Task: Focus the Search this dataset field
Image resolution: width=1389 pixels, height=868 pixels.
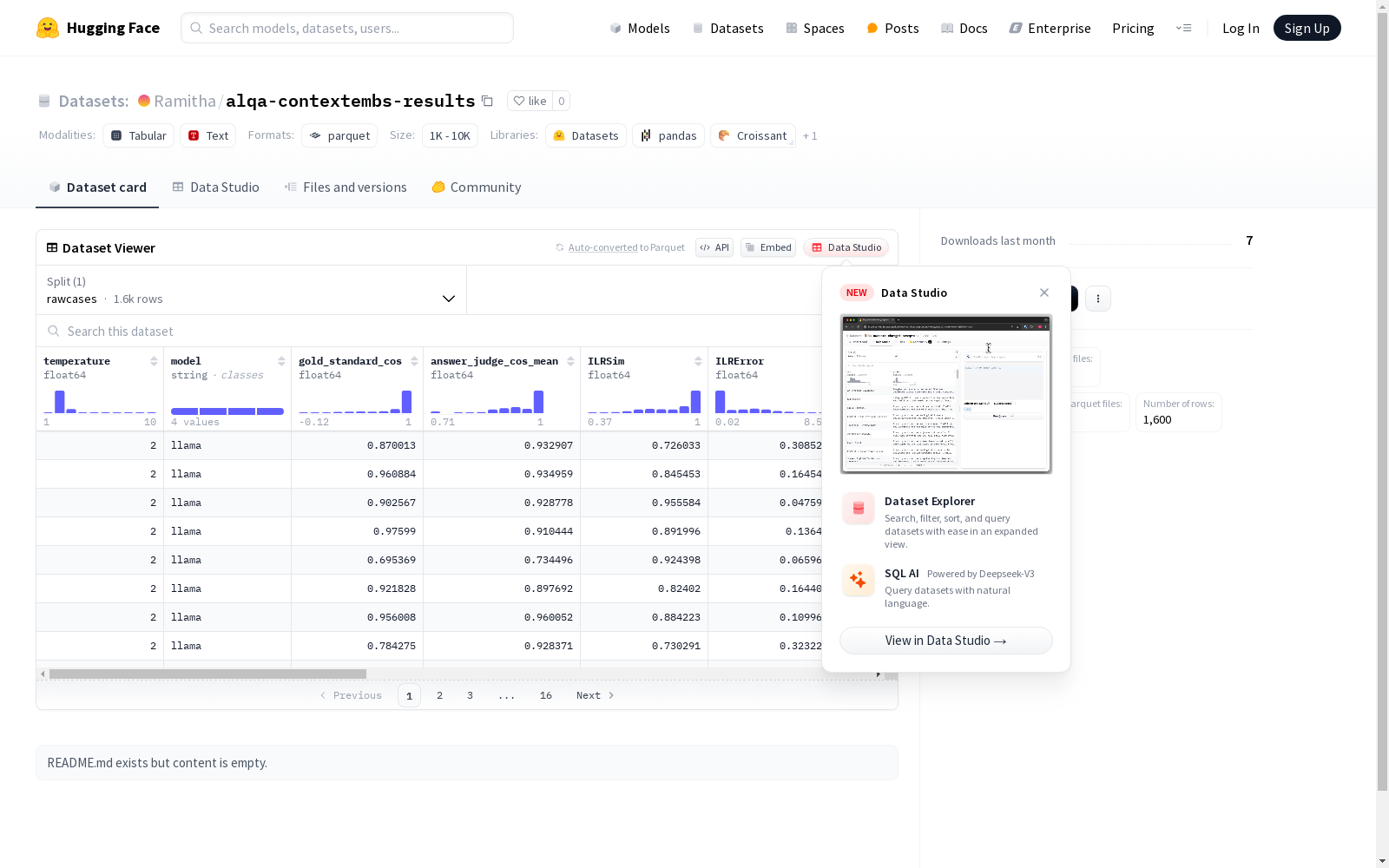Action: point(430,332)
